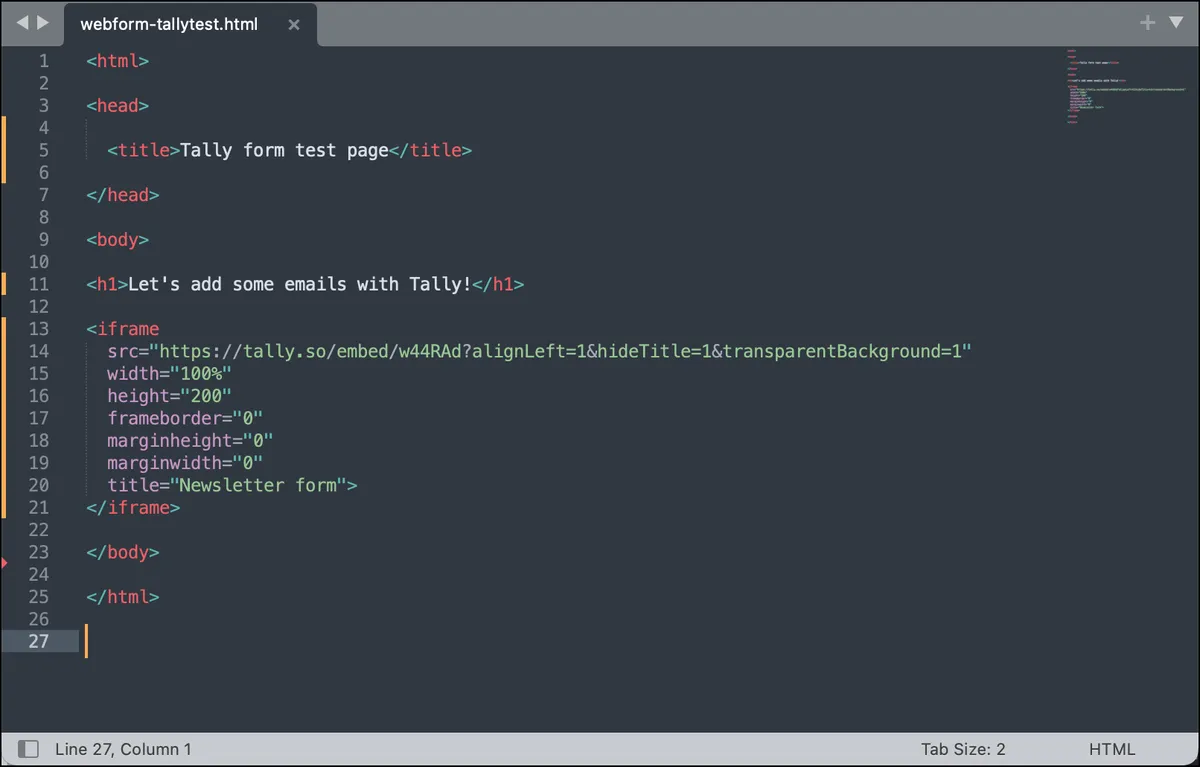Screen dimensions: 1200x767
Task: Click the line number 1 in the gutter
Action: point(43,61)
